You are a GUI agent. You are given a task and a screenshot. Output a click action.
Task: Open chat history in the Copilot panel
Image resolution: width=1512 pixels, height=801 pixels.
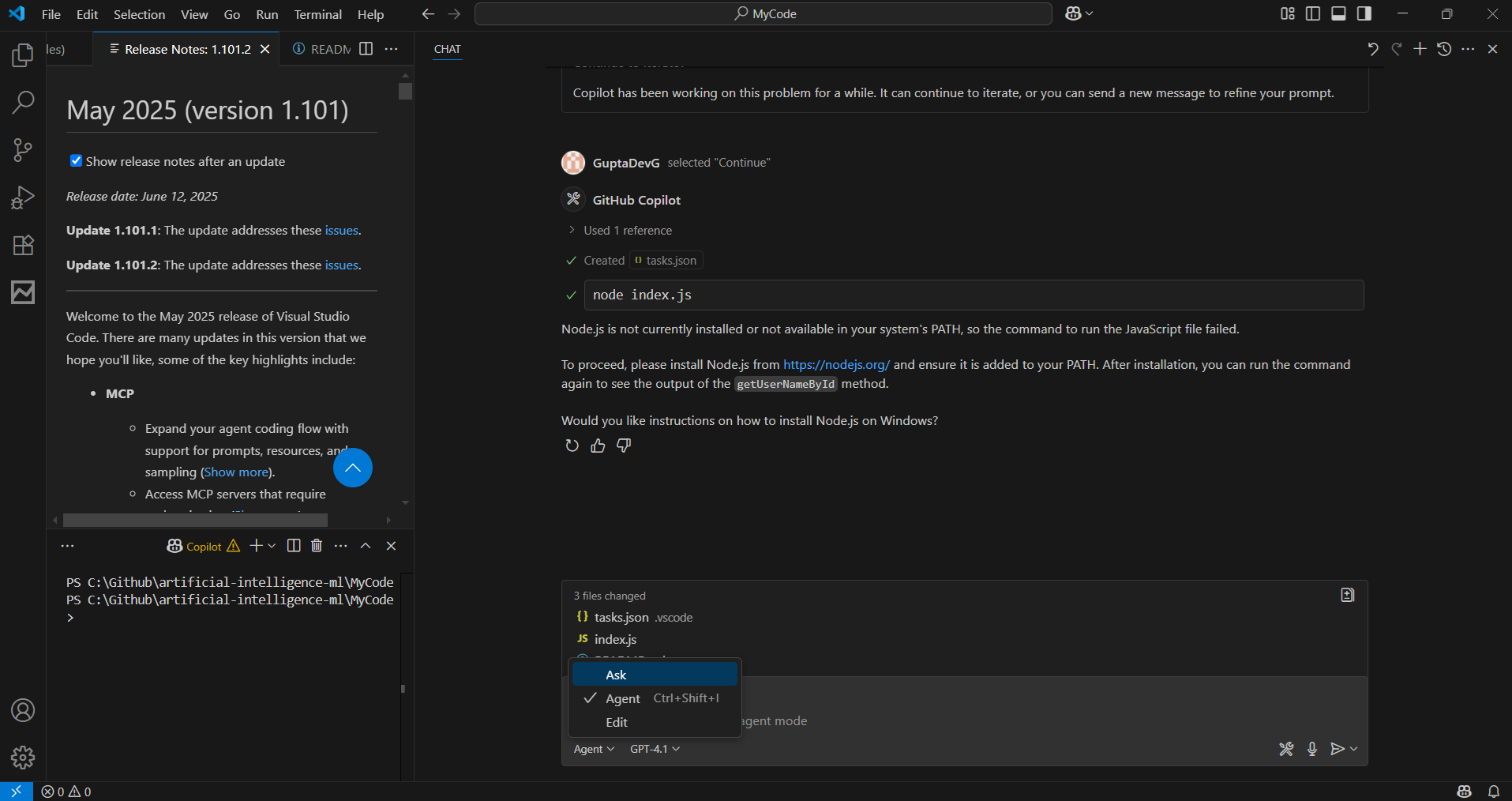pyautogui.click(x=1445, y=48)
